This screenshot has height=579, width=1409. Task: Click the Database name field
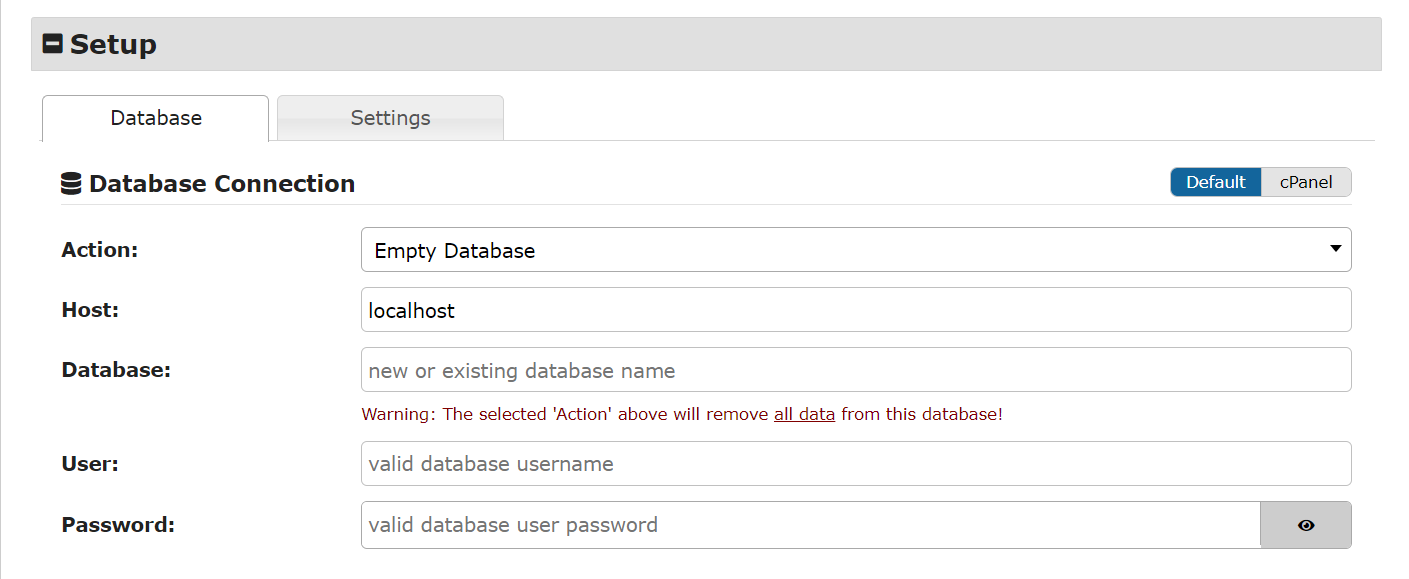click(x=855, y=369)
